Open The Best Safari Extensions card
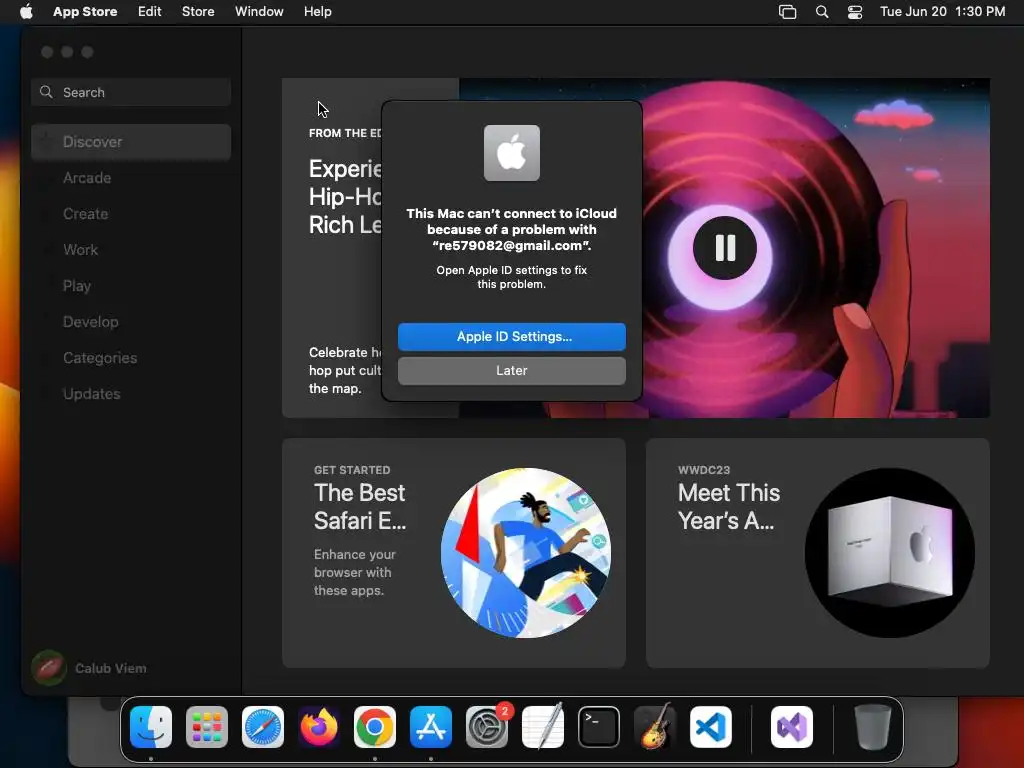Viewport: 1024px width, 768px height. click(454, 552)
